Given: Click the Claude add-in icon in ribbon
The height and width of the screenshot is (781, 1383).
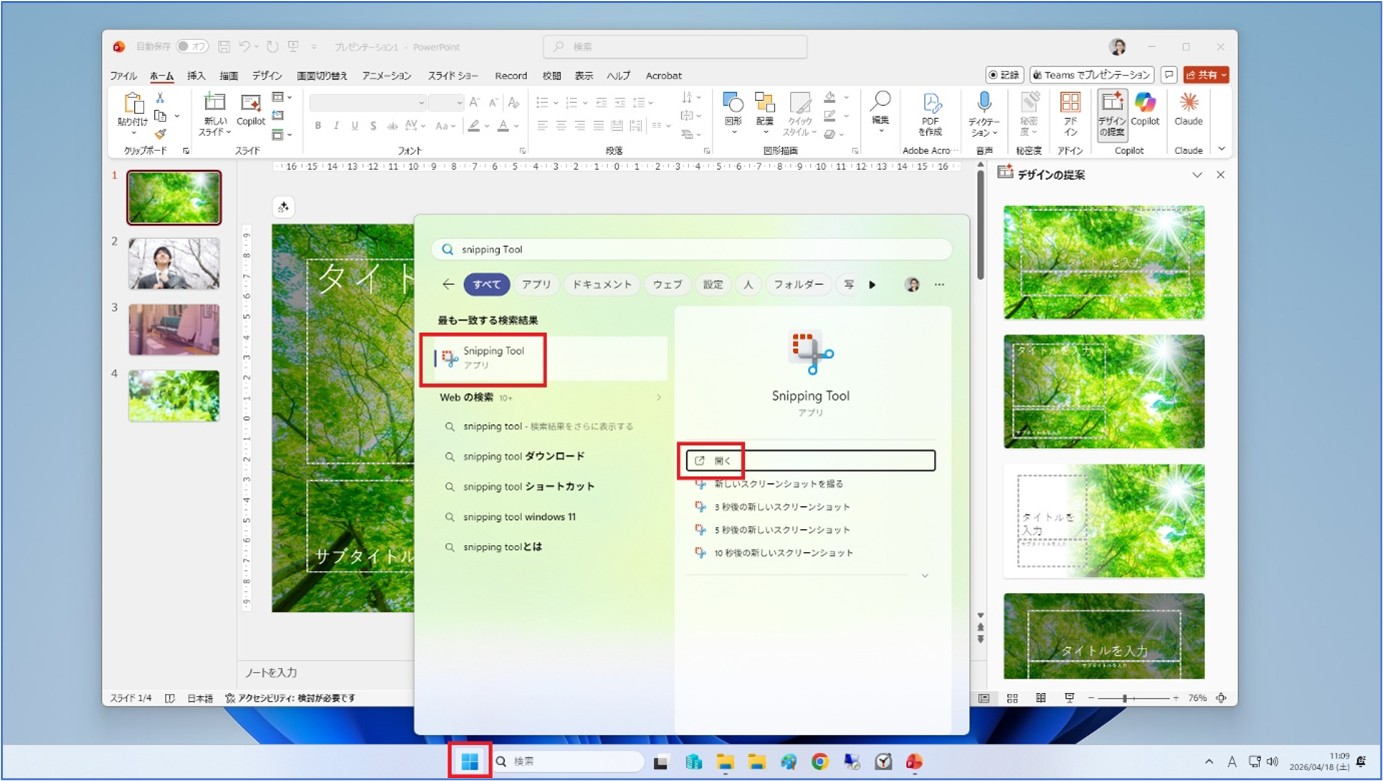Looking at the screenshot, I should pos(1188,109).
